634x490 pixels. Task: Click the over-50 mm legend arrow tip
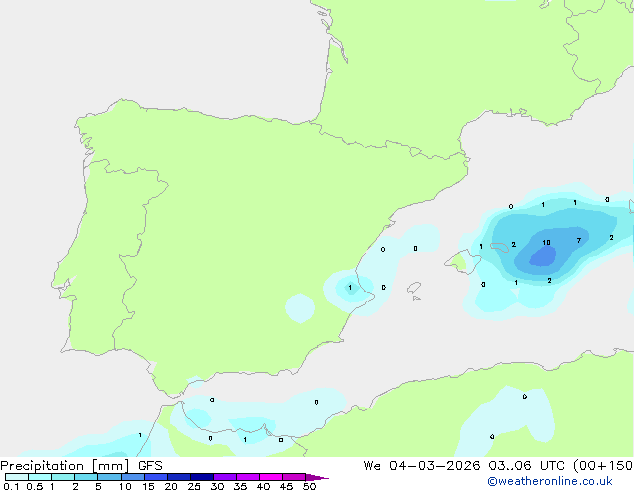tap(317, 477)
